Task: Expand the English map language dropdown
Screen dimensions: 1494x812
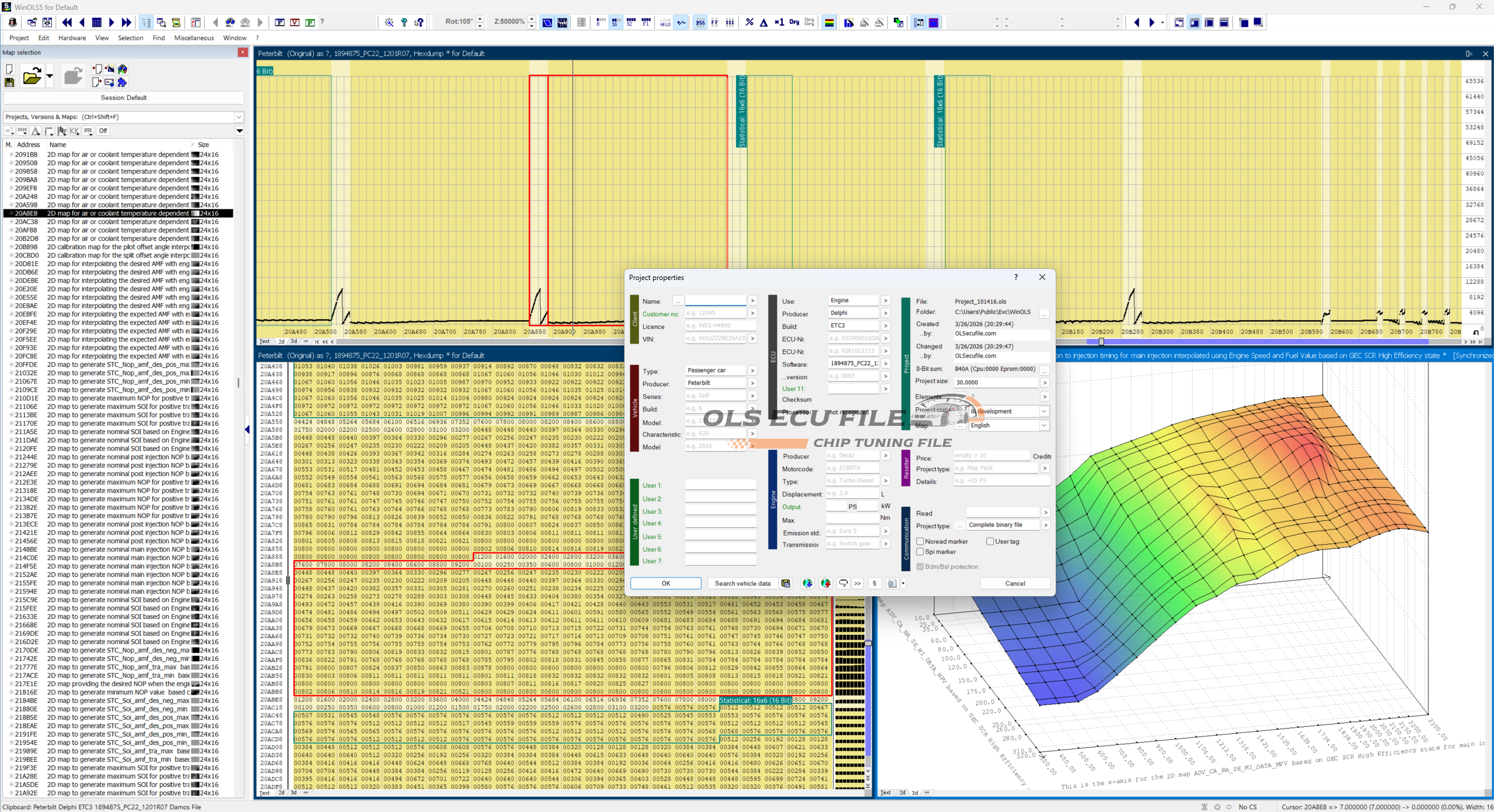Action: [x=1043, y=425]
